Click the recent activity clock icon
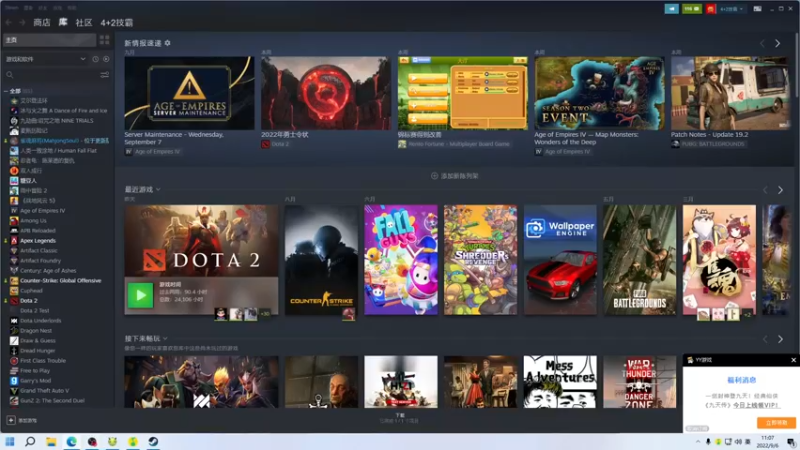Screen dimensions: 800x450 [x=95, y=59]
